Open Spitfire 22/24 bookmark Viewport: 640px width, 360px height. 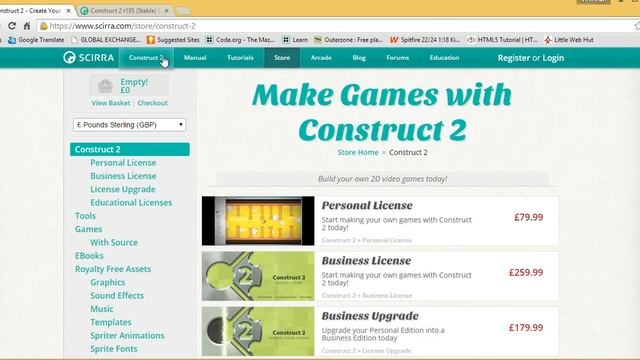click(424, 40)
